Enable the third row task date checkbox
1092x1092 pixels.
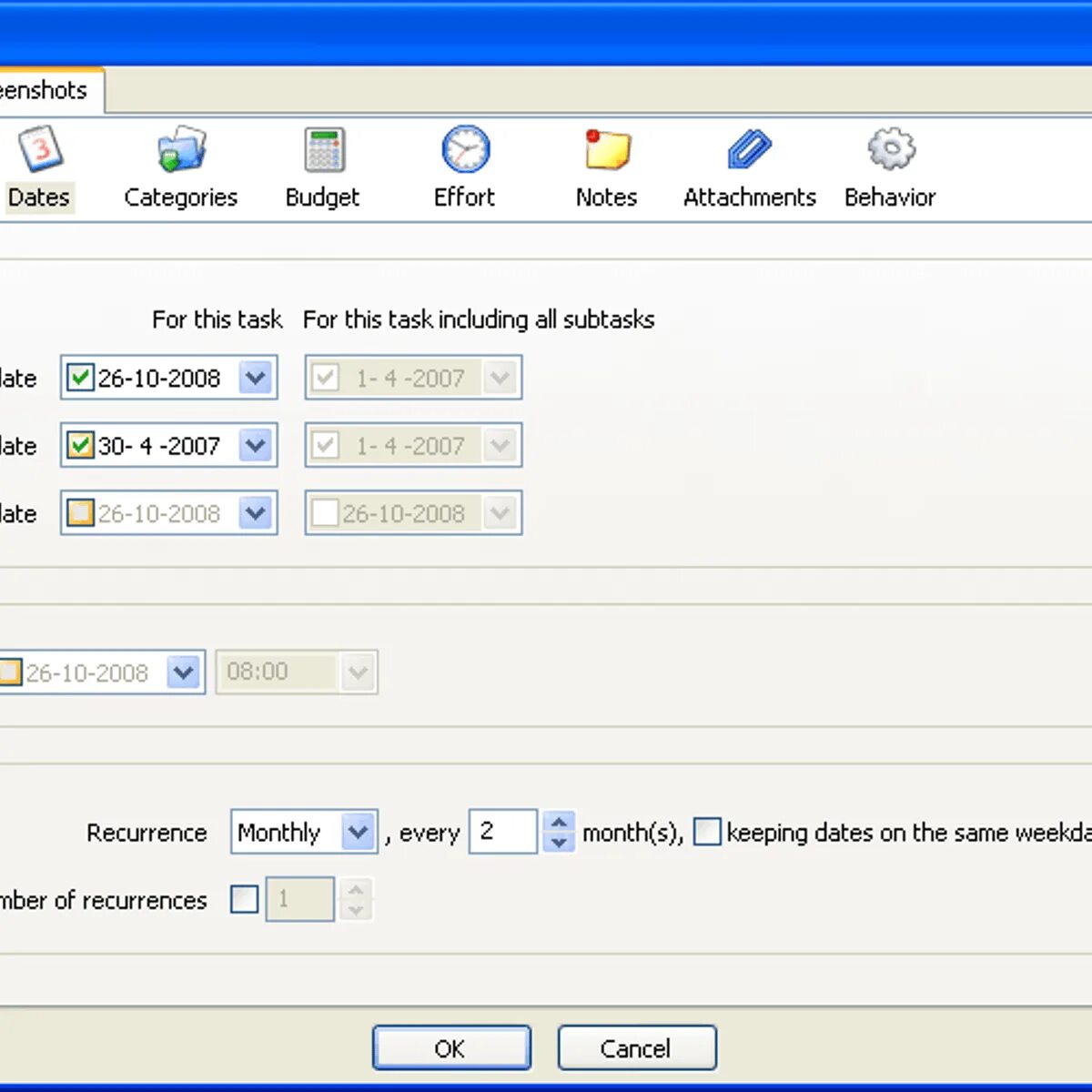point(80,513)
